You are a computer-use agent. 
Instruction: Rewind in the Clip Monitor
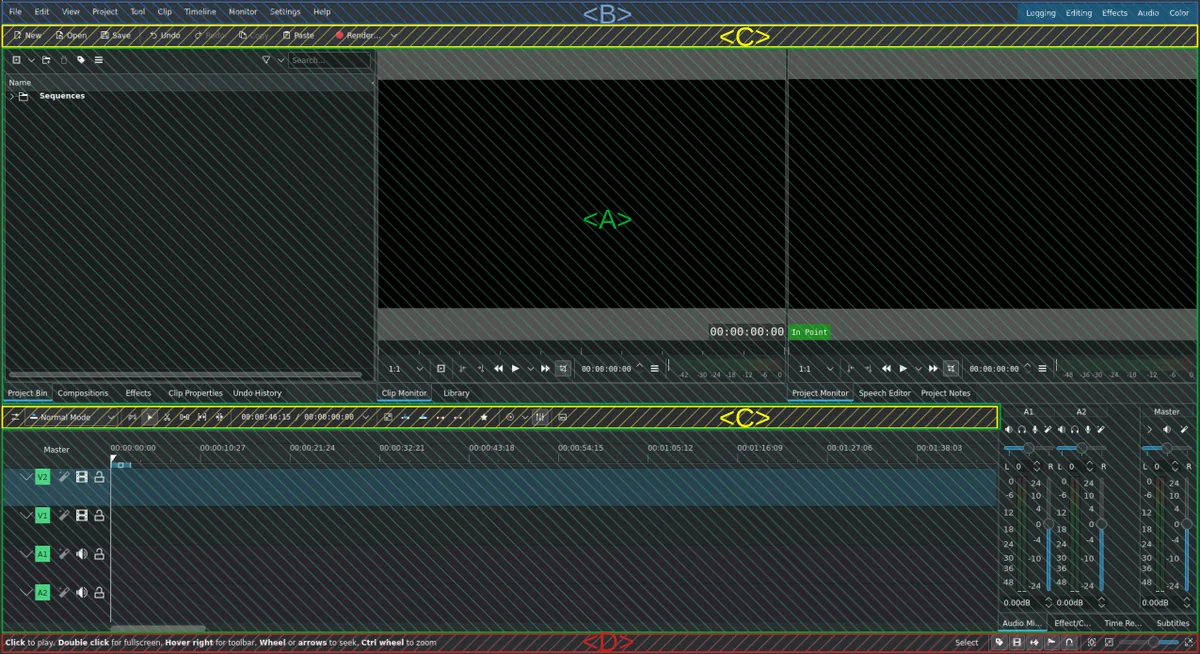click(498, 368)
